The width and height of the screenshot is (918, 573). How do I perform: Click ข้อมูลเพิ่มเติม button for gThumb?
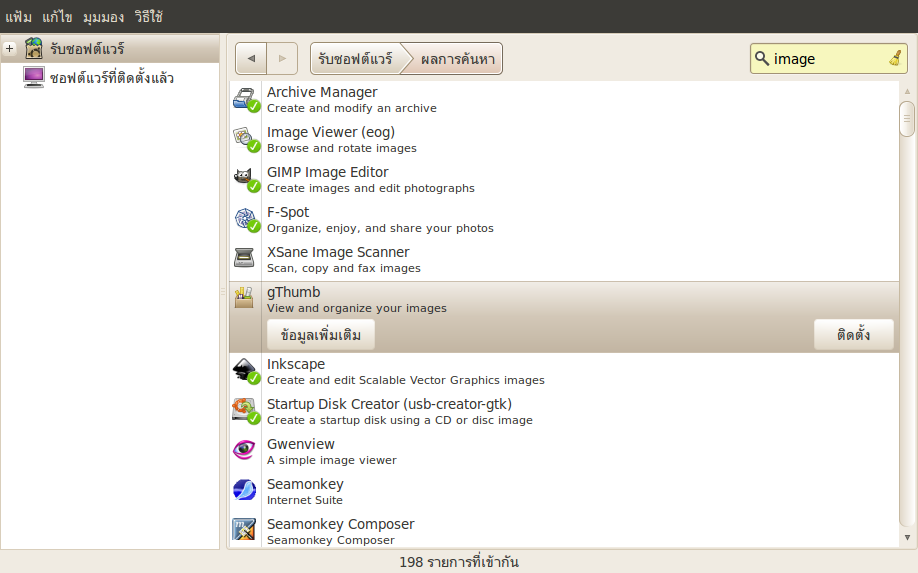(x=321, y=335)
